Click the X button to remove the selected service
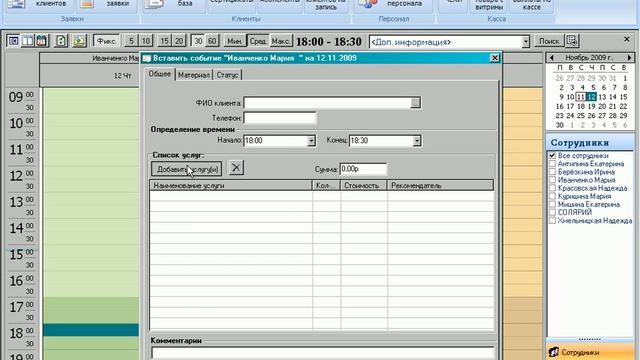Screen dimensions: 640x360 [x=236, y=168]
